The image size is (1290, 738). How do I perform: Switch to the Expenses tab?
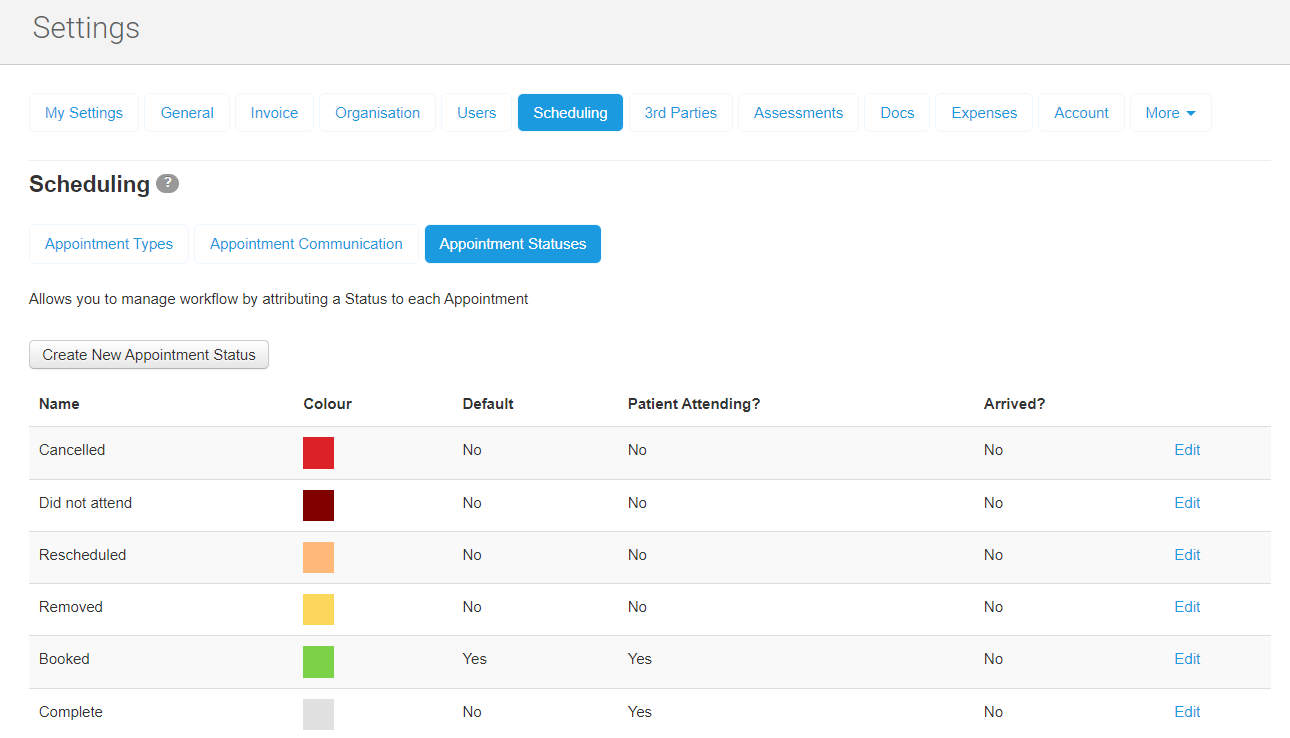pyautogui.click(x=984, y=113)
